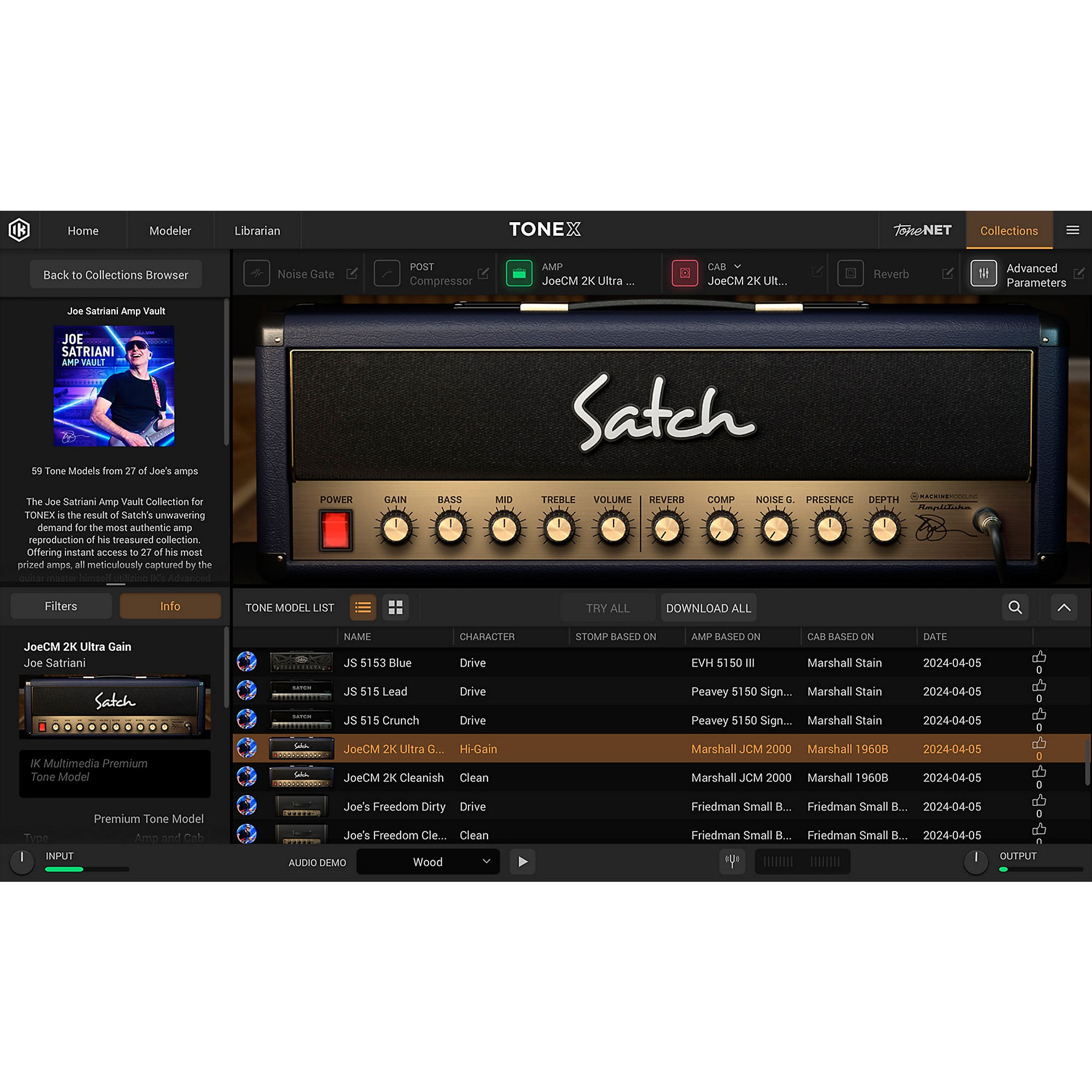Screen dimensions: 1092x1092
Task: Click the OUTPUT level knob
Action: coord(976,862)
